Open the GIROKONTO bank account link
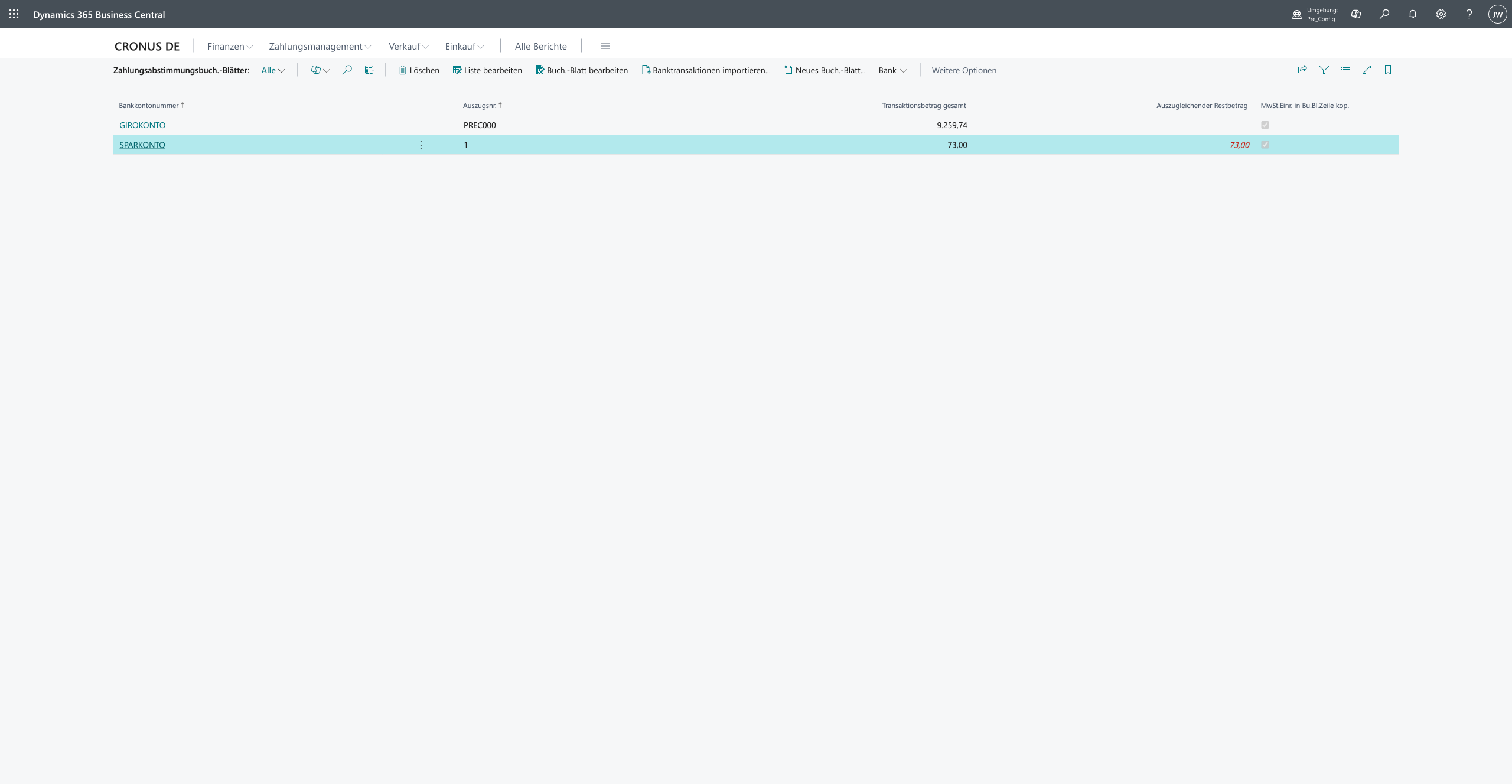This screenshot has height=784, width=1512. click(x=142, y=125)
